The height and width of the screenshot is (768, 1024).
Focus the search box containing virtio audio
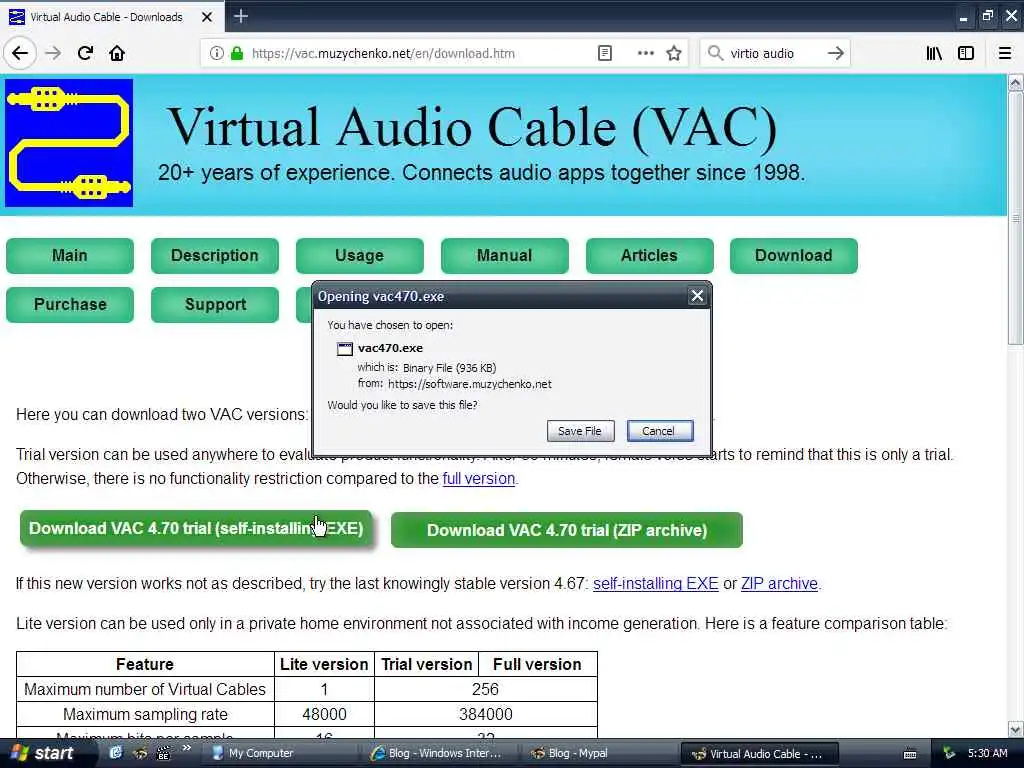click(x=774, y=54)
